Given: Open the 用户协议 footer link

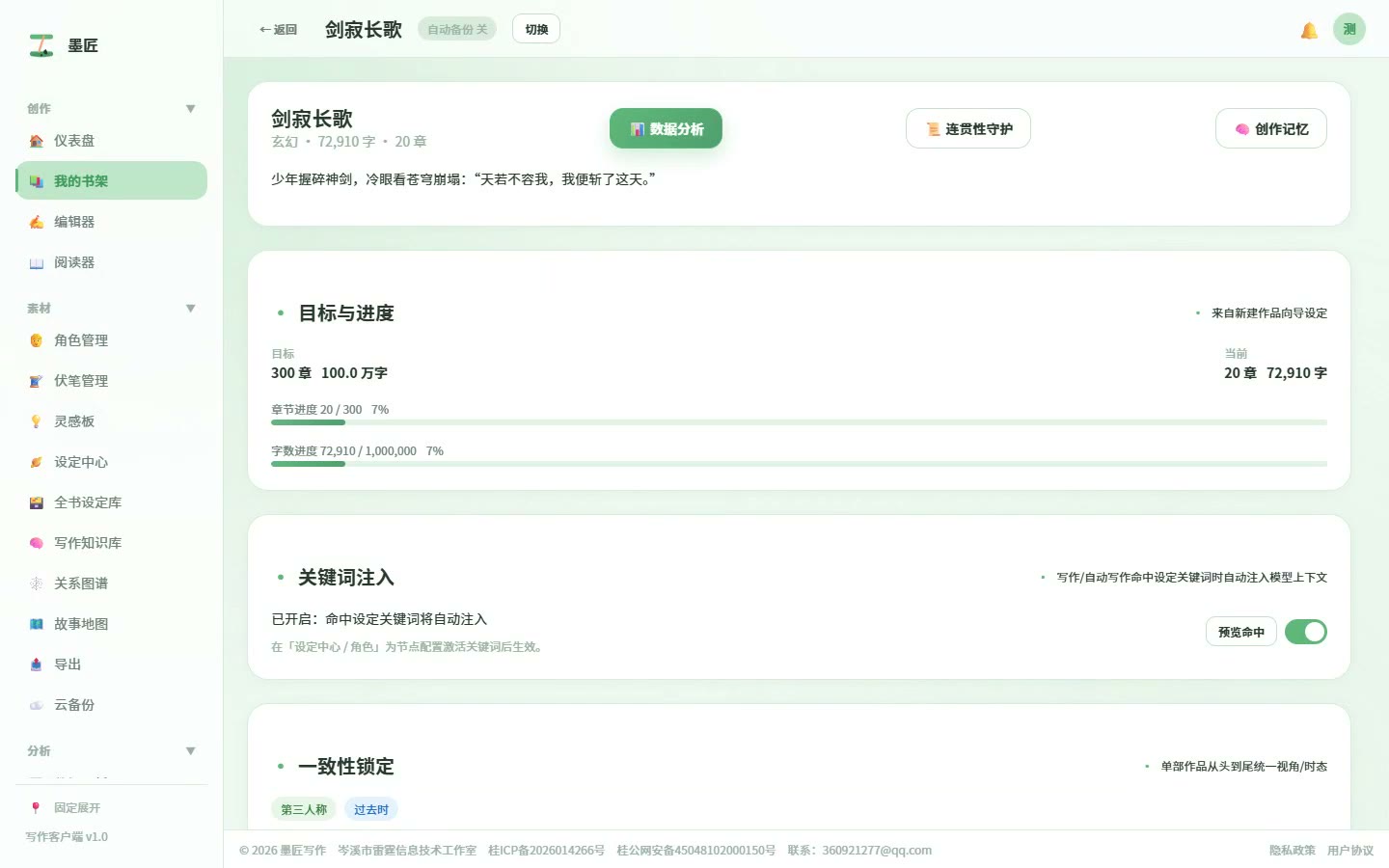Looking at the screenshot, I should click(1350, 851).
